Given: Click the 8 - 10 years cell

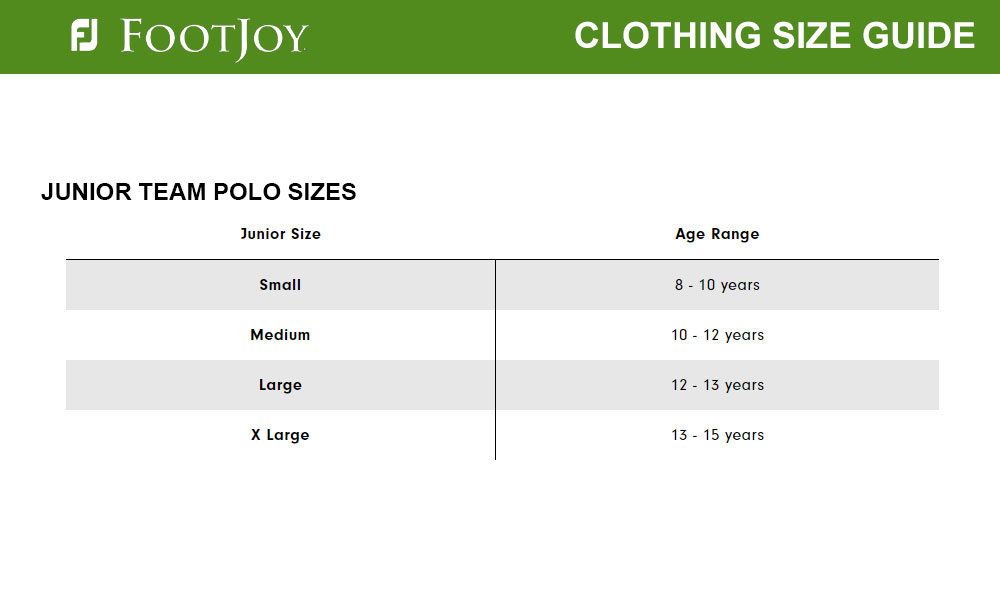Looking at the screenshot, I should click(717, 285).
